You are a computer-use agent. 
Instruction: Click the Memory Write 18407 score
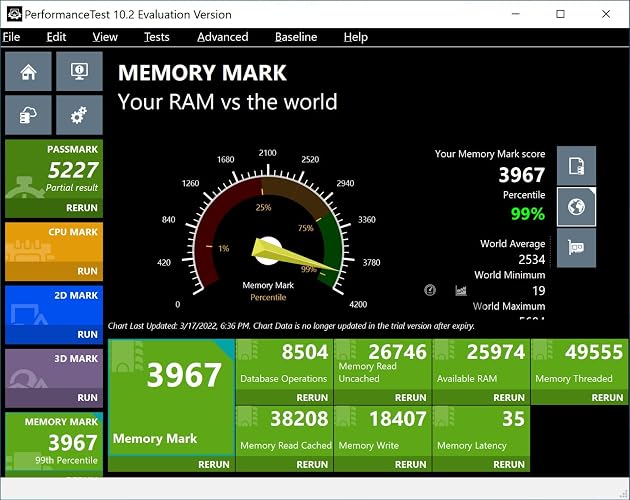coord(398,419)
